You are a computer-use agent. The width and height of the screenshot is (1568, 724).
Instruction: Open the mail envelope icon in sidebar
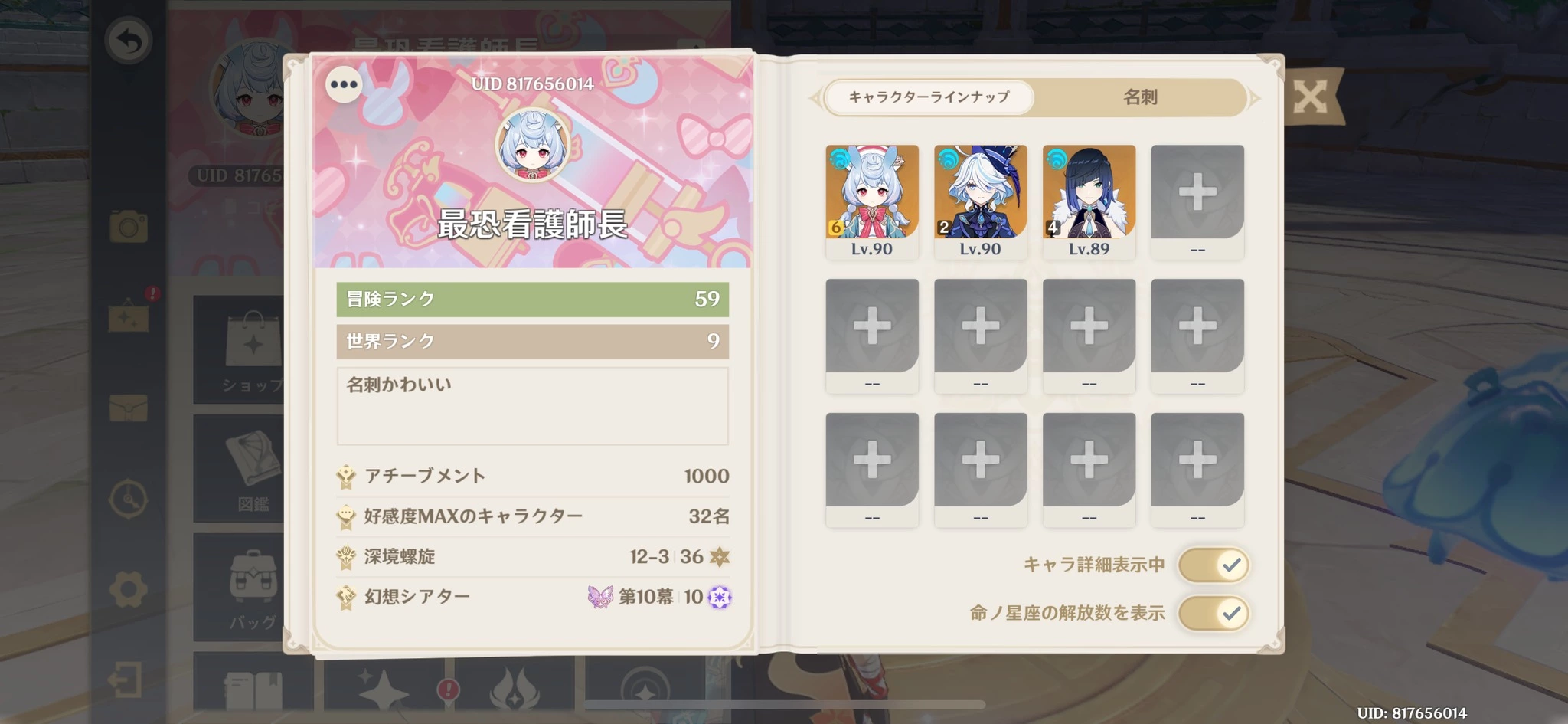128,408
